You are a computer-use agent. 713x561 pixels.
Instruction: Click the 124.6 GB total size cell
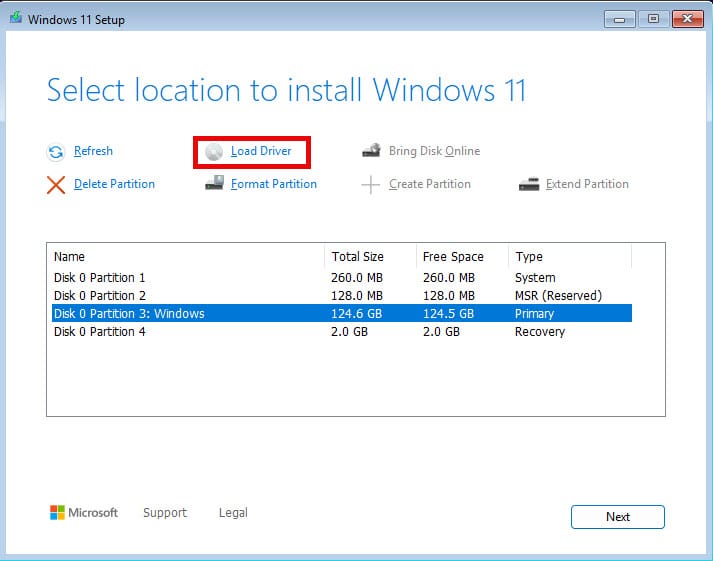(356, 314)
